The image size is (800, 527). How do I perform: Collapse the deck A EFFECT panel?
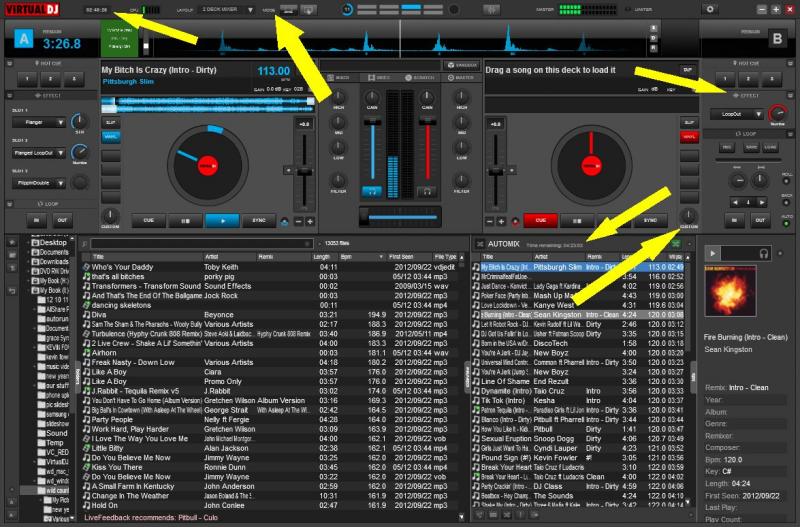(10, 95)
